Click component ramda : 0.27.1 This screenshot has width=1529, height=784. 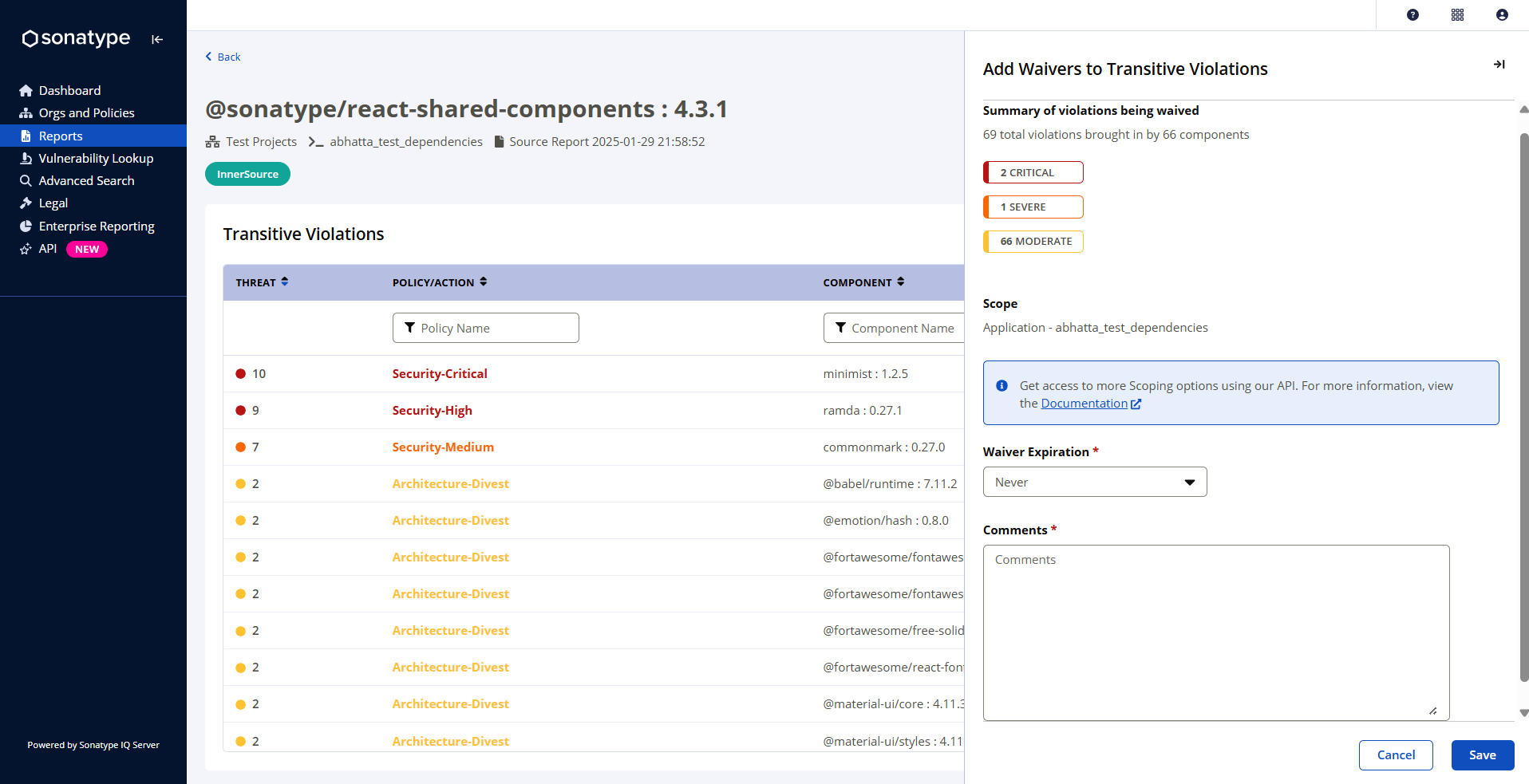863,411
